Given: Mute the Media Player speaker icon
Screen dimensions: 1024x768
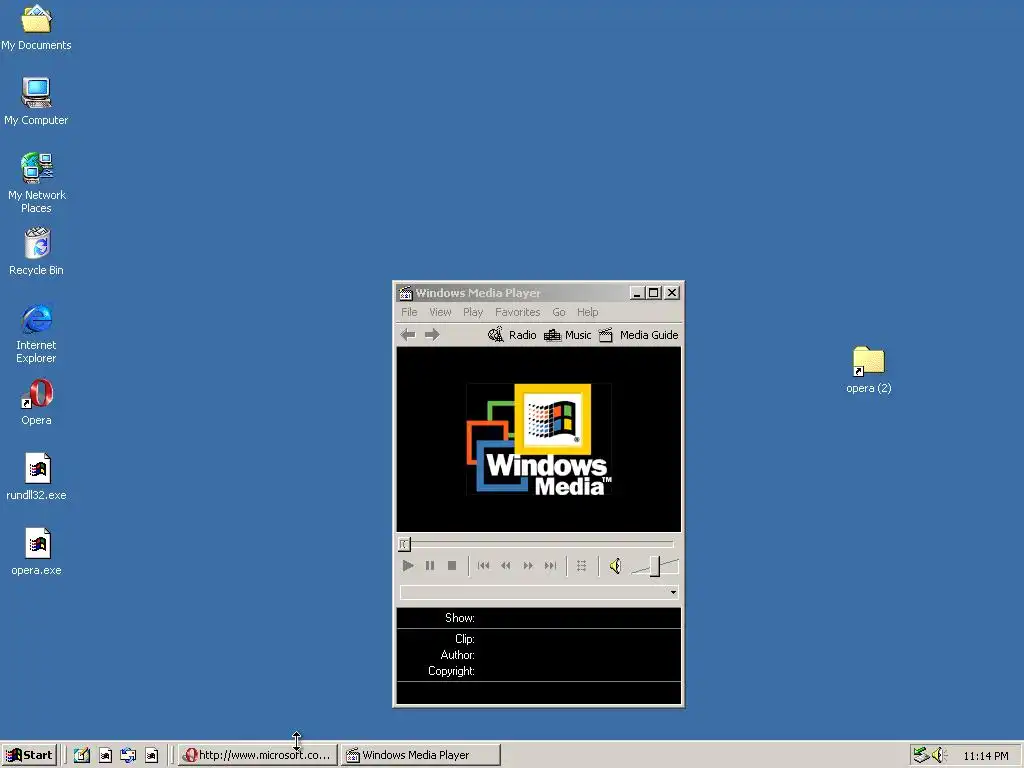Looking at the screenshot, I should tap(615, 566).
